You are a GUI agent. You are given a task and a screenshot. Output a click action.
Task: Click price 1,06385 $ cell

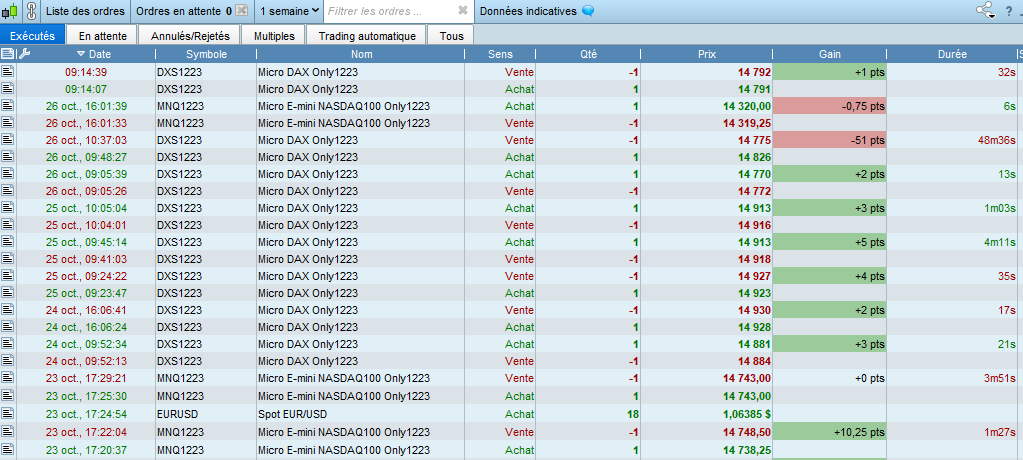tap(707, 414)
